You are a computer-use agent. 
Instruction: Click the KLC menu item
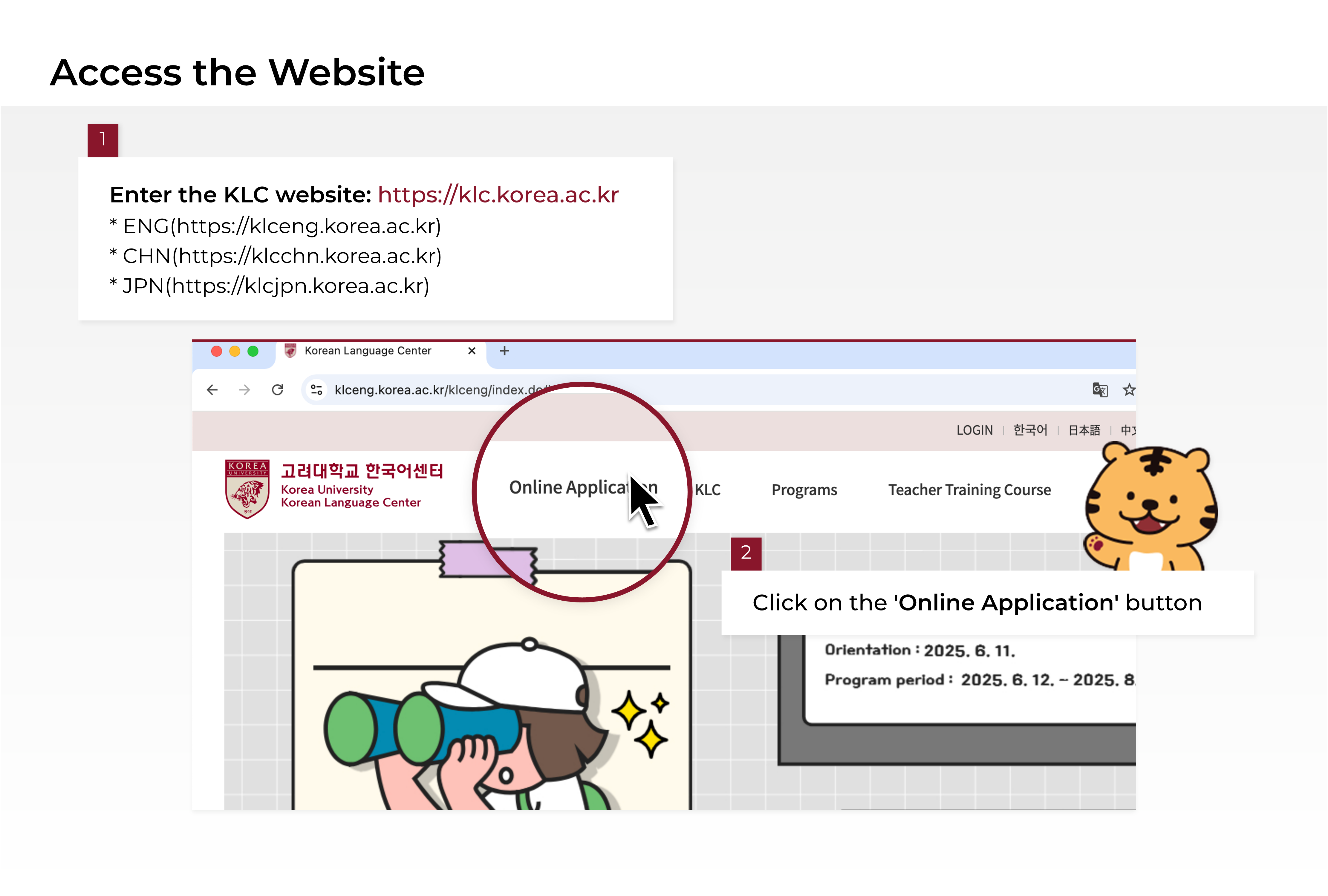[x=707, y=490]
